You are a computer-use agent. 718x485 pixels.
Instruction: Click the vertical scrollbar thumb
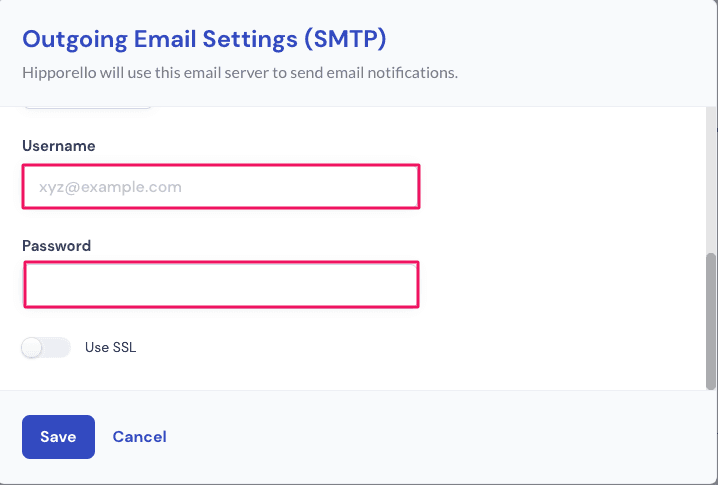[x=711, y=321]
